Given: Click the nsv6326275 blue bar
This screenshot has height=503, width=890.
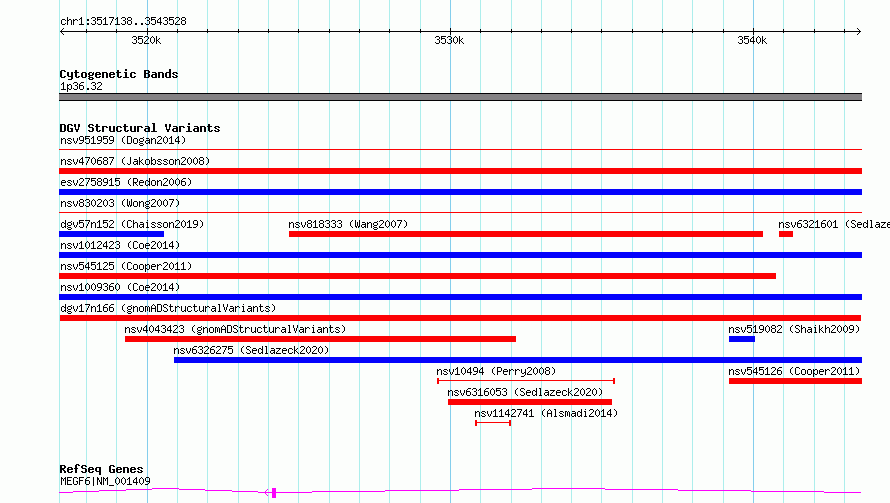Looking at the screenshot, I should point(518,360).
